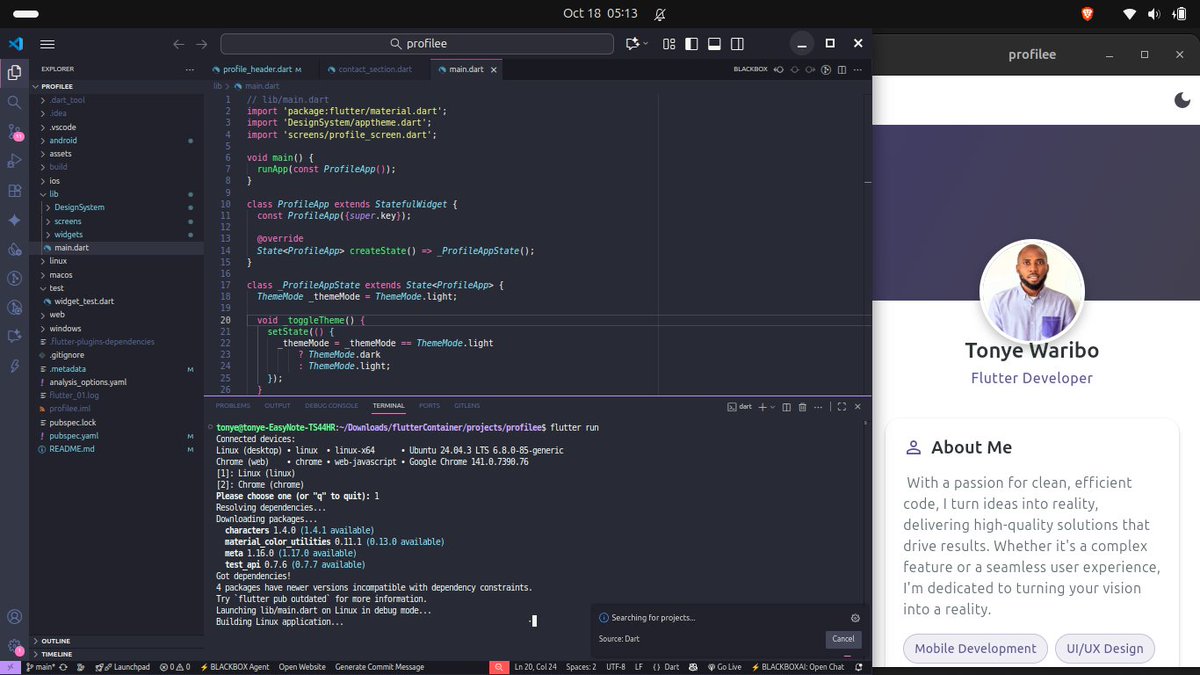Screen dimensions: 1200x675
Task: Click Go Live in status bar
Action: tap(727, 667)
